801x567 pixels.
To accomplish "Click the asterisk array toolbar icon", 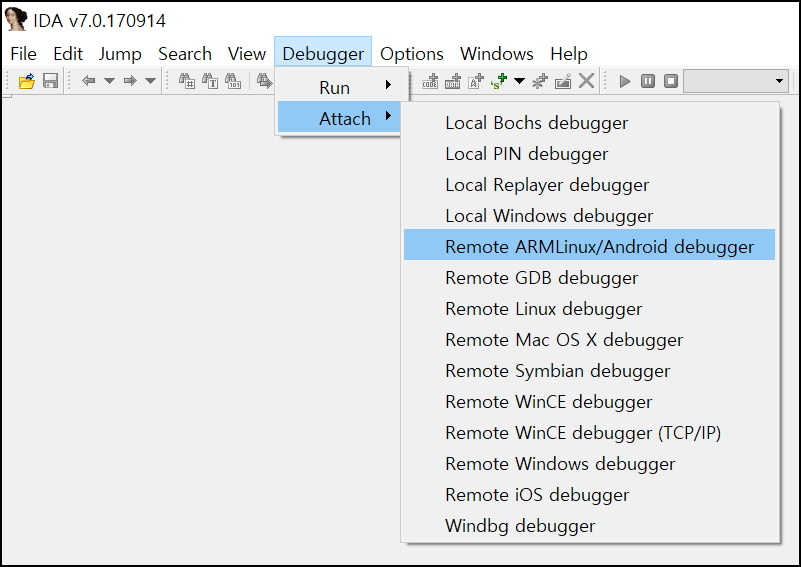I will [539, 81].
